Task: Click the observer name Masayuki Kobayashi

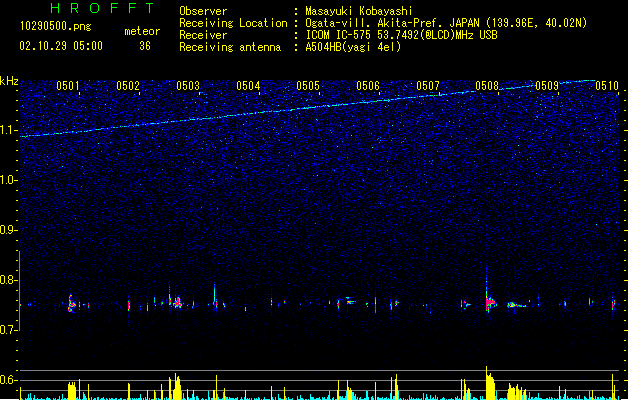Action: (x=359, y=11)
